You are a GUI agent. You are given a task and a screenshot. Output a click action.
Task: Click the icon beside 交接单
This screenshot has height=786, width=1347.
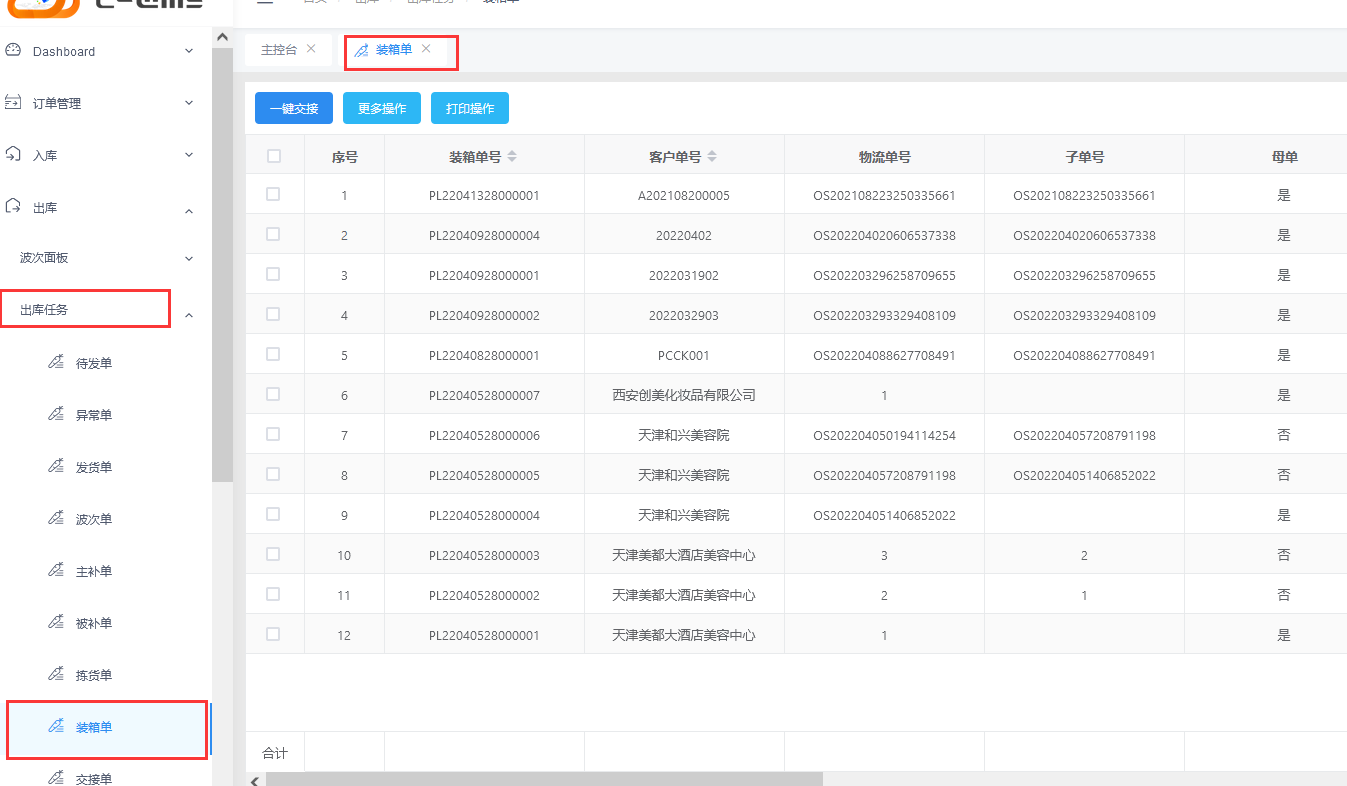pos(56,777)
